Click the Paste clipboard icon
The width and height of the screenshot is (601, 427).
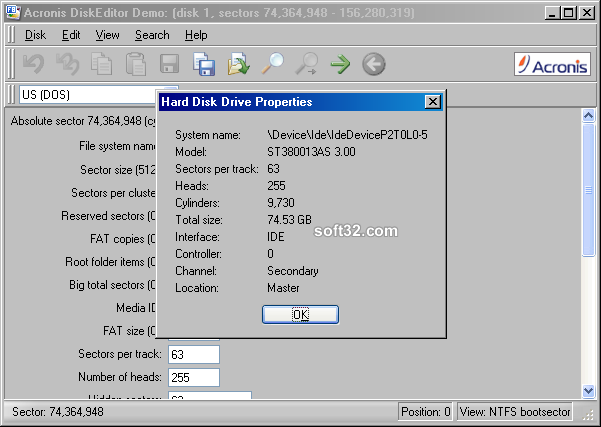click(136, 64)
